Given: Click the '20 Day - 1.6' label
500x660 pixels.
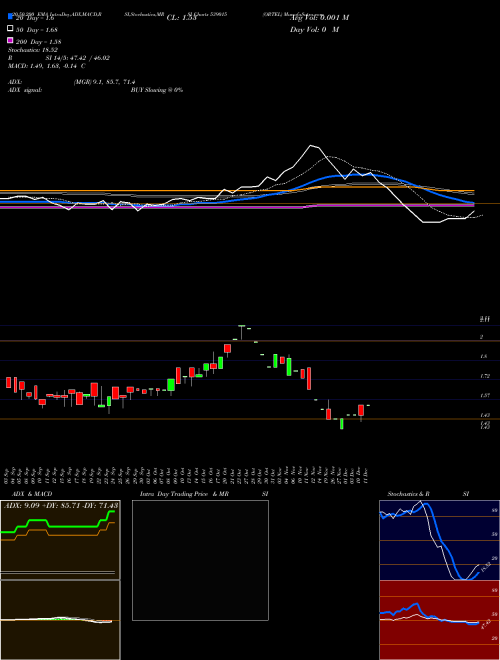Looking at the screenshot, I should point(35,18).
